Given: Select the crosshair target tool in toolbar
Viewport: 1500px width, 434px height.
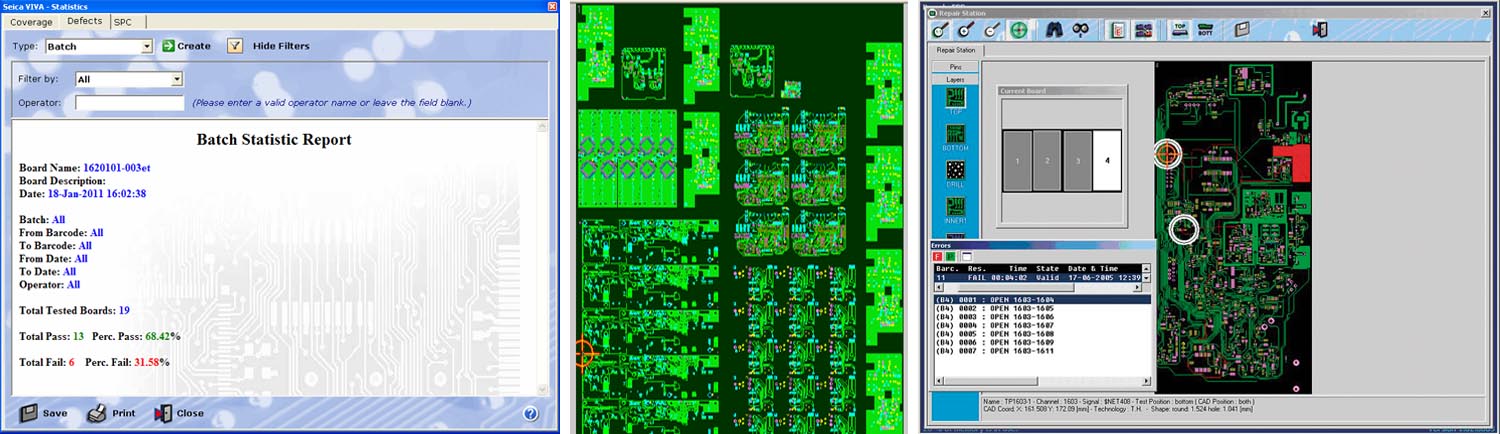Looking at the screenshot, I should 1019,30.
